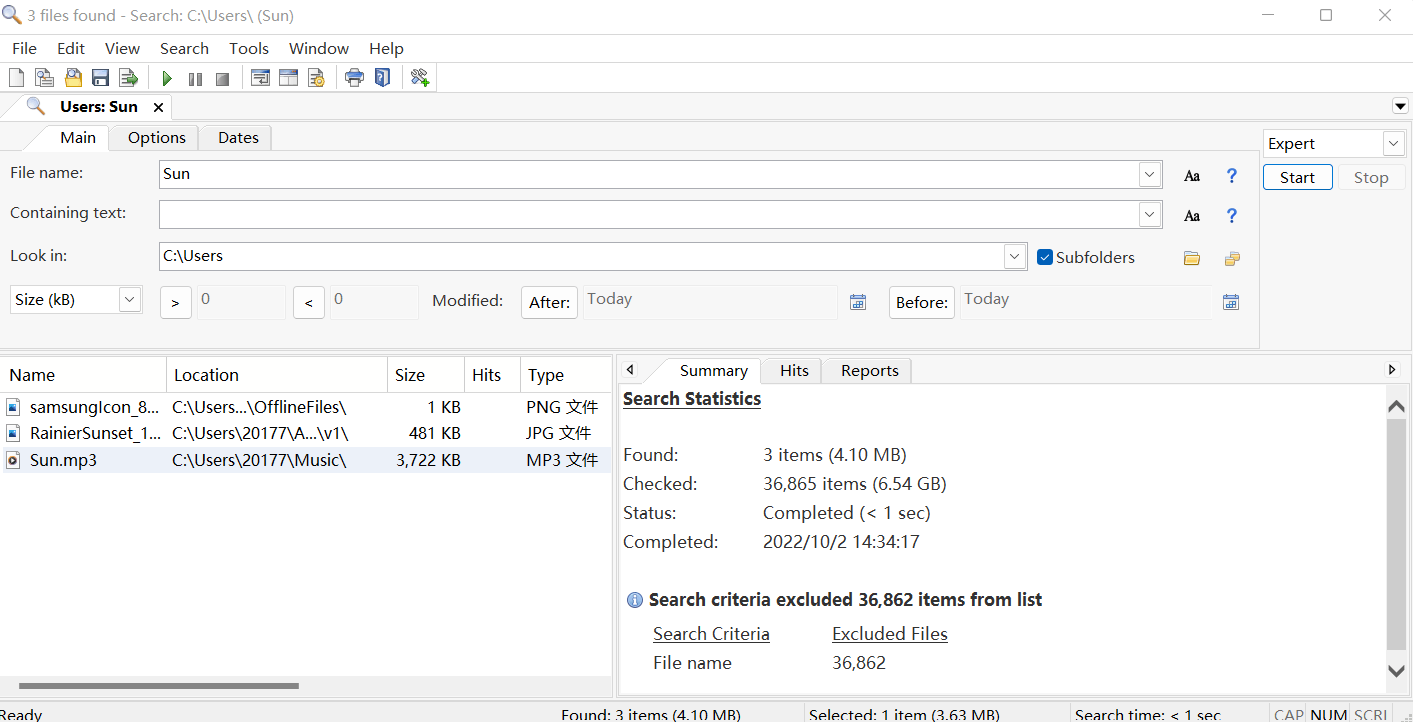Click the green play arrow toolbar icon
The height and width of the screenshot is (722, 1413).
(167, 78)
